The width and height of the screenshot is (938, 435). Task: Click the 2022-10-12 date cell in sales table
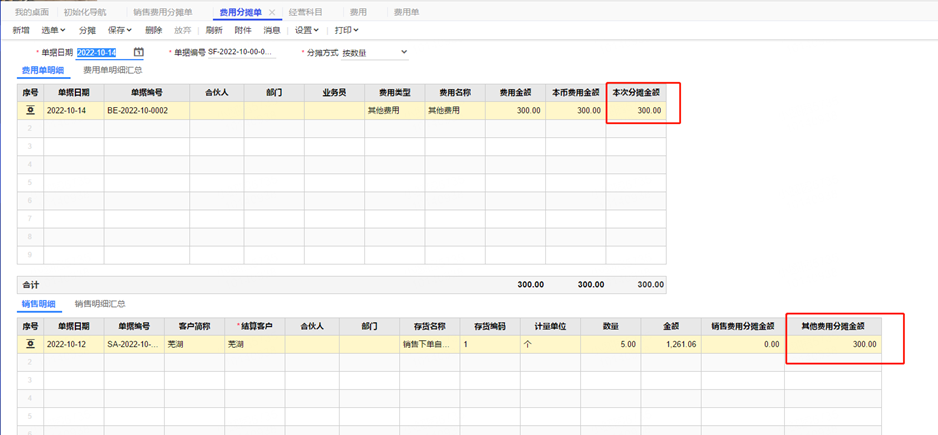[74, 345]
